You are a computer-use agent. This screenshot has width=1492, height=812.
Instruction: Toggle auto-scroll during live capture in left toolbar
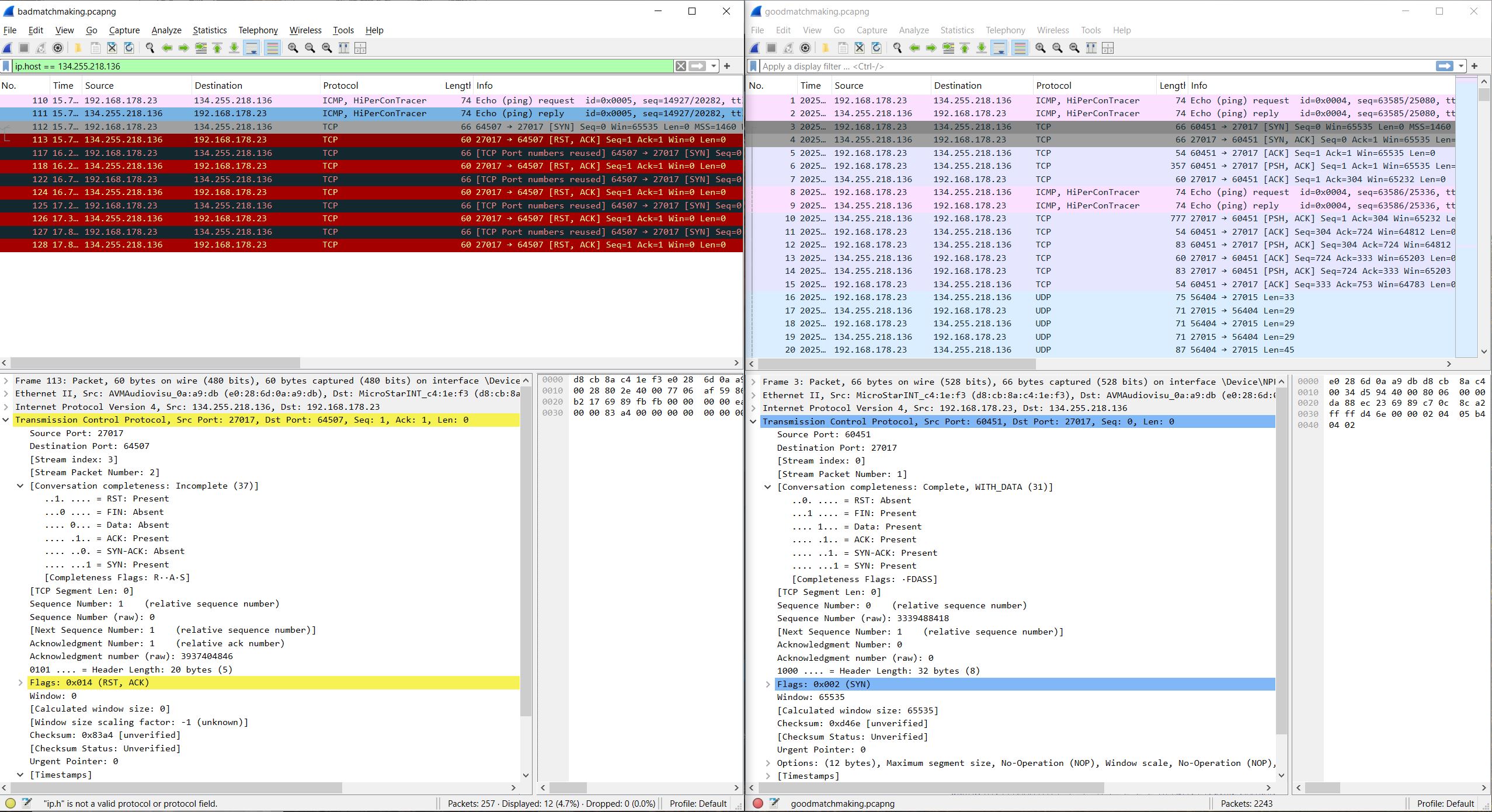click(x=252, y=48)
